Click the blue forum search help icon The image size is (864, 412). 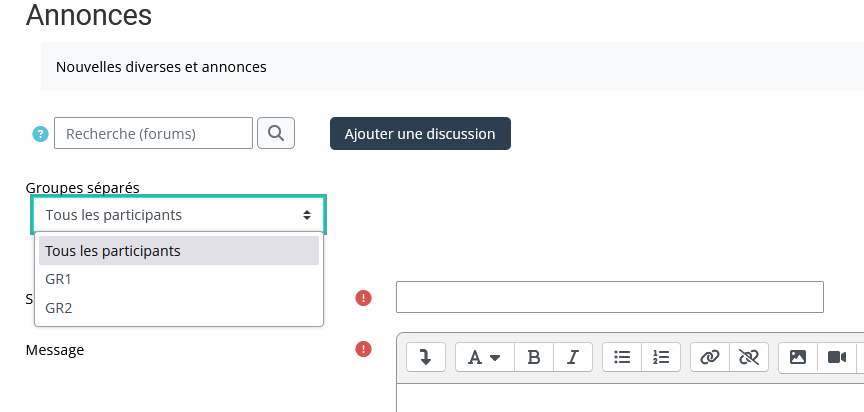(40, 134)
